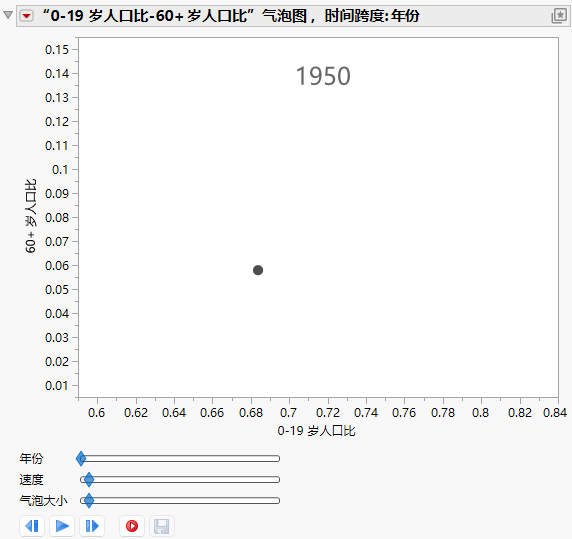Click the grayed-out save disk icon
This screenshot has height=539, width=572.
click(162, 526)
